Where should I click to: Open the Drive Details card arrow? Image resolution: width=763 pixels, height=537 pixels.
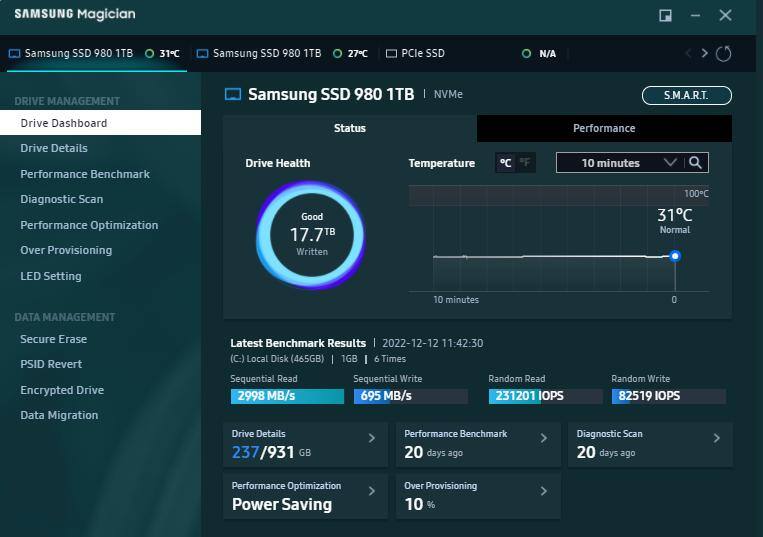(372, 438)
